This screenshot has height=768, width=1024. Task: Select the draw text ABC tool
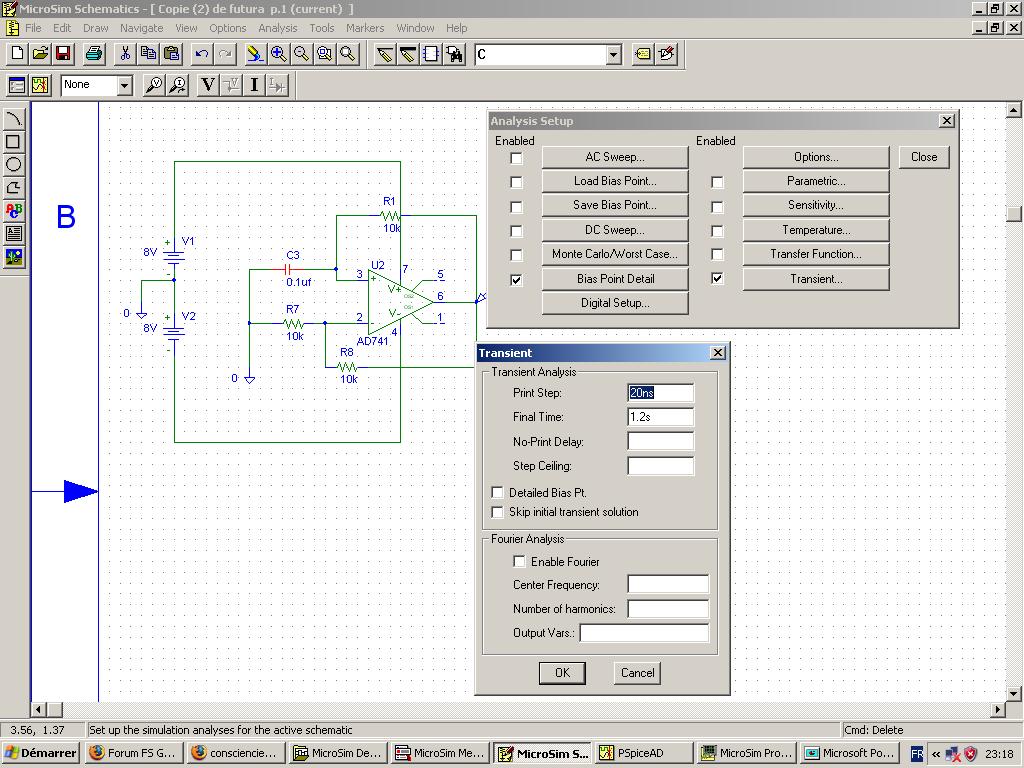14,211
